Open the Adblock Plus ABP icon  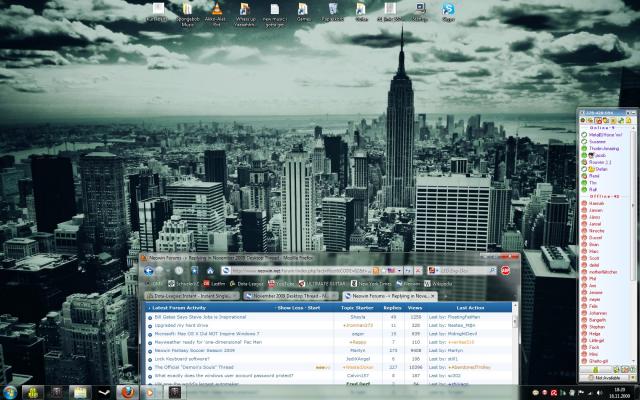[x=505, y=270]
